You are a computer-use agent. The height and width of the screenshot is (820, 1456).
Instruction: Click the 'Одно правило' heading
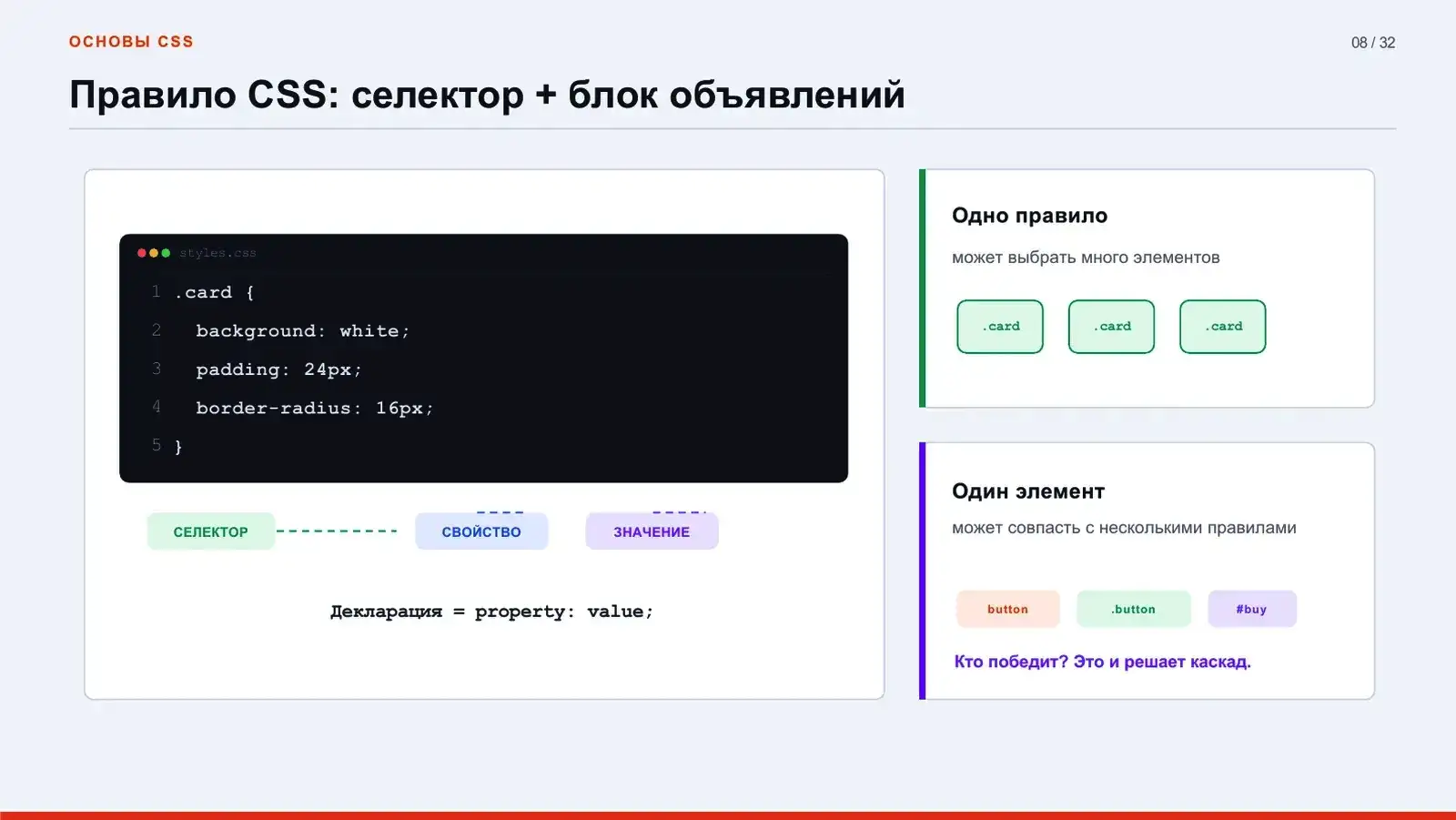pyautogui.click(x=1029, y=216)
